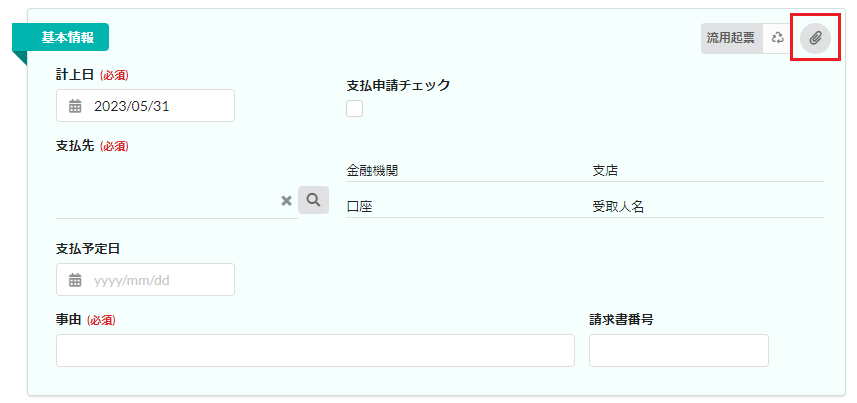
Task: Click the 支店 field row
Action: click(706, 171)
